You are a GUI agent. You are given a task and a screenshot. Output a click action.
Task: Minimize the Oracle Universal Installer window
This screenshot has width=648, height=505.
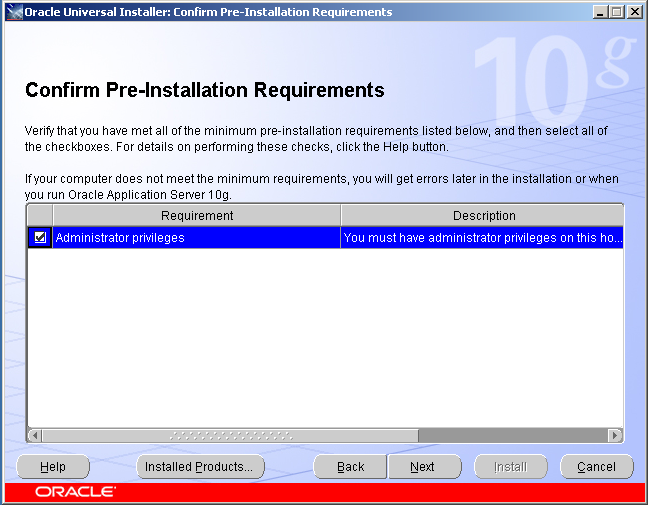point(600,12)
